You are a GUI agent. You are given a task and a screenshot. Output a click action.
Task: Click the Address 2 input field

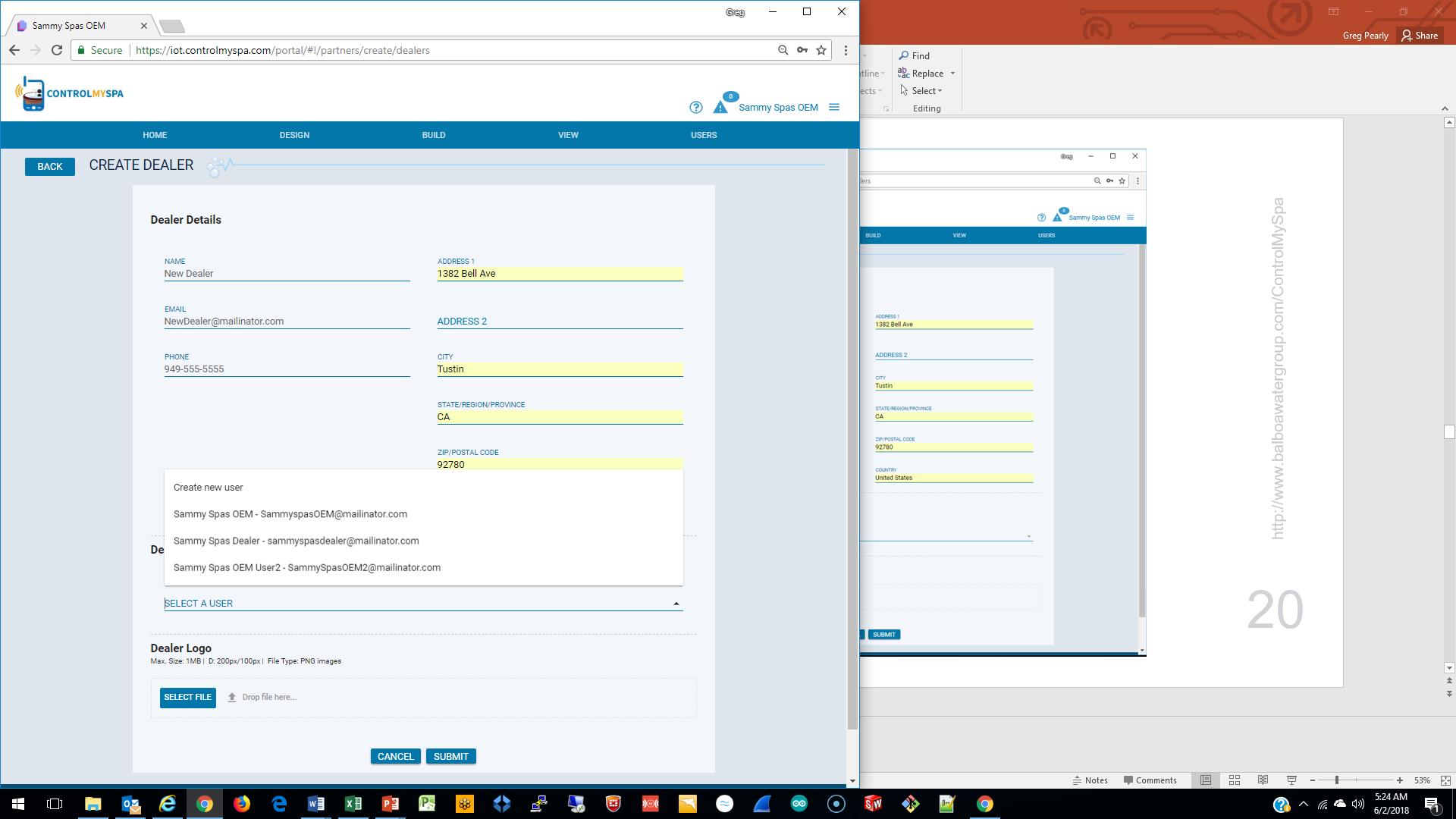point(560,322)
